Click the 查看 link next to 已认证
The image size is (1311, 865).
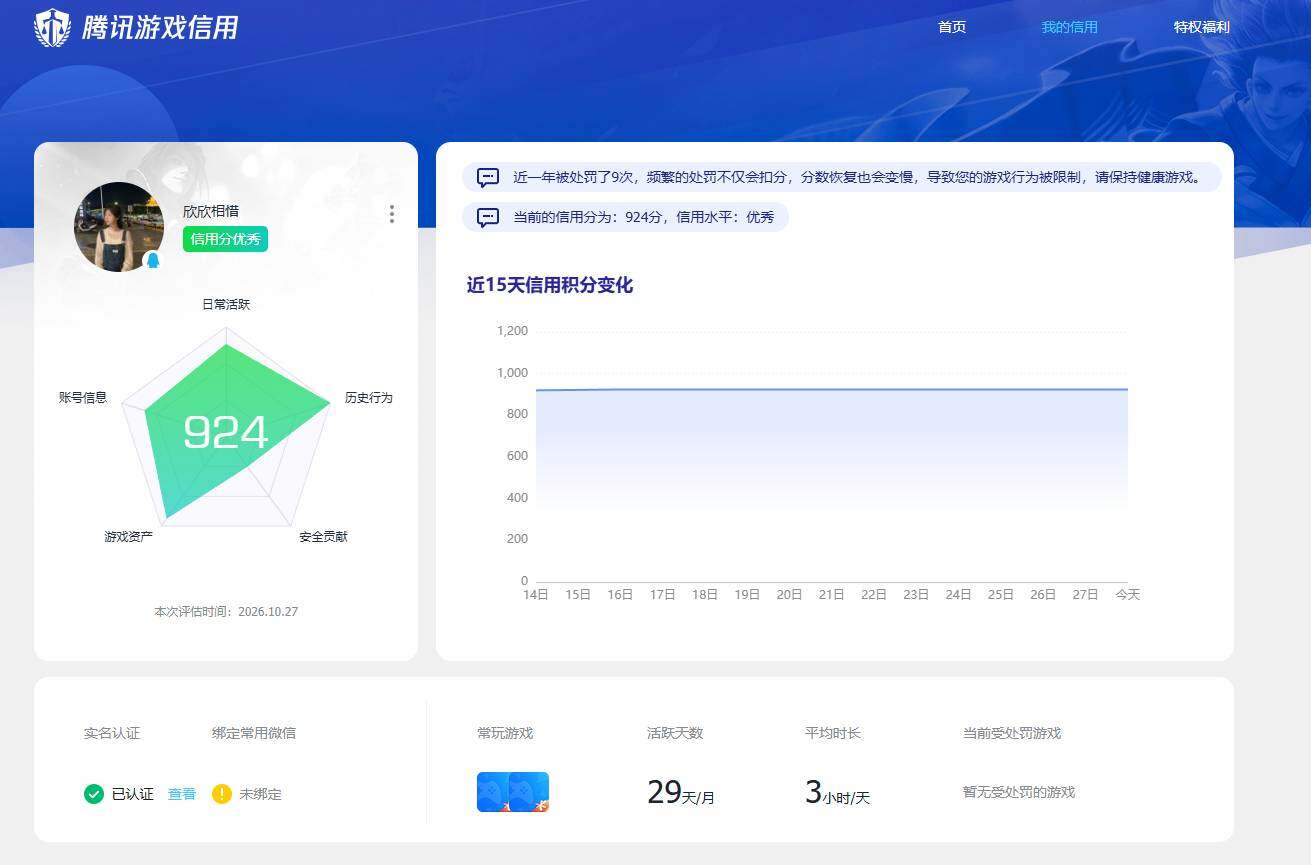coord(182,794)
